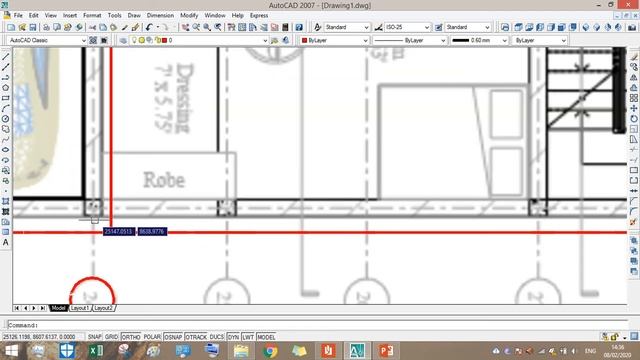Select the Polygon tool in Draw toolbar
This screenshot has height=360, width=640.
tap(6, 88)
